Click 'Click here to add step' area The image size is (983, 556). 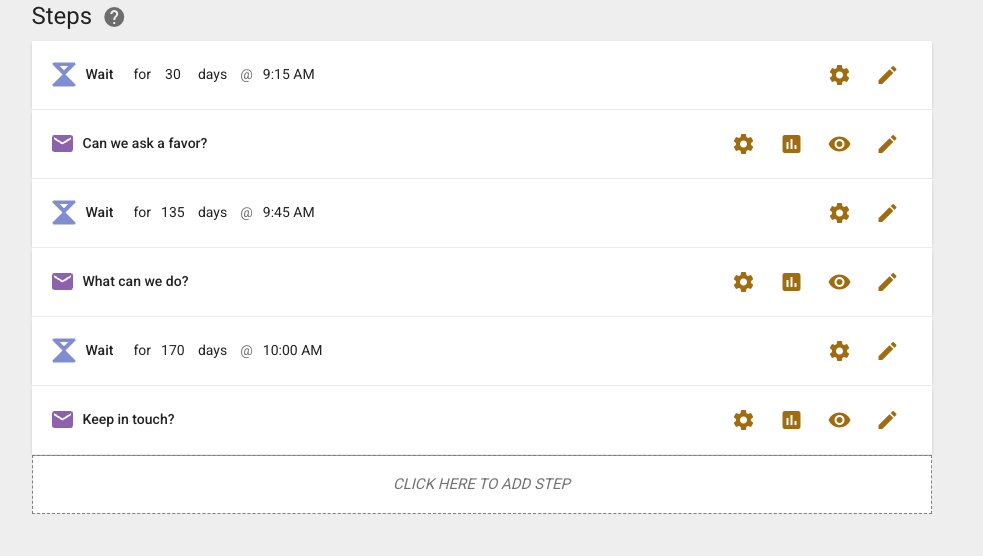[x=482, y=484]
